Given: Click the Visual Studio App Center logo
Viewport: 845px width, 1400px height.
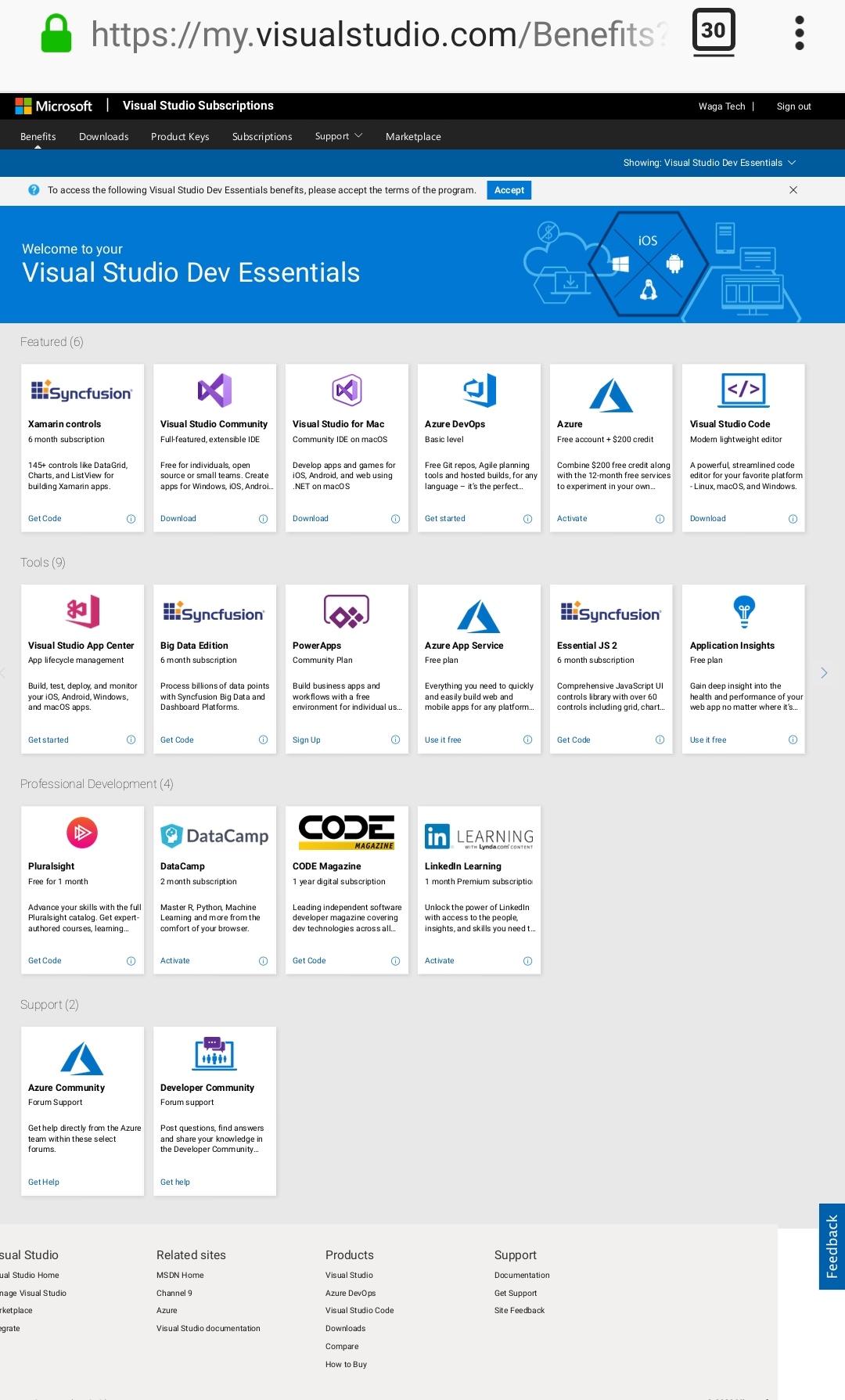Looking at the screenshot, I should [83, 611].
